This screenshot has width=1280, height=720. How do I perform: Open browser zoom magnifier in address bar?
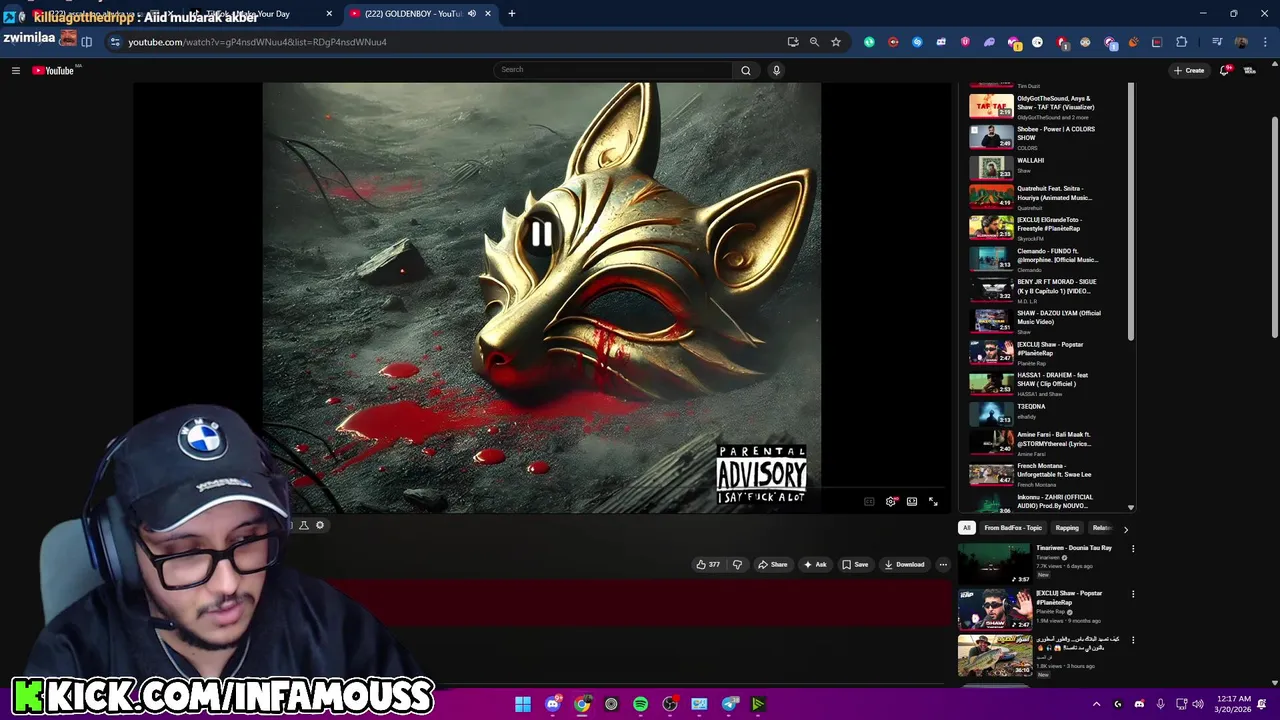814,42
